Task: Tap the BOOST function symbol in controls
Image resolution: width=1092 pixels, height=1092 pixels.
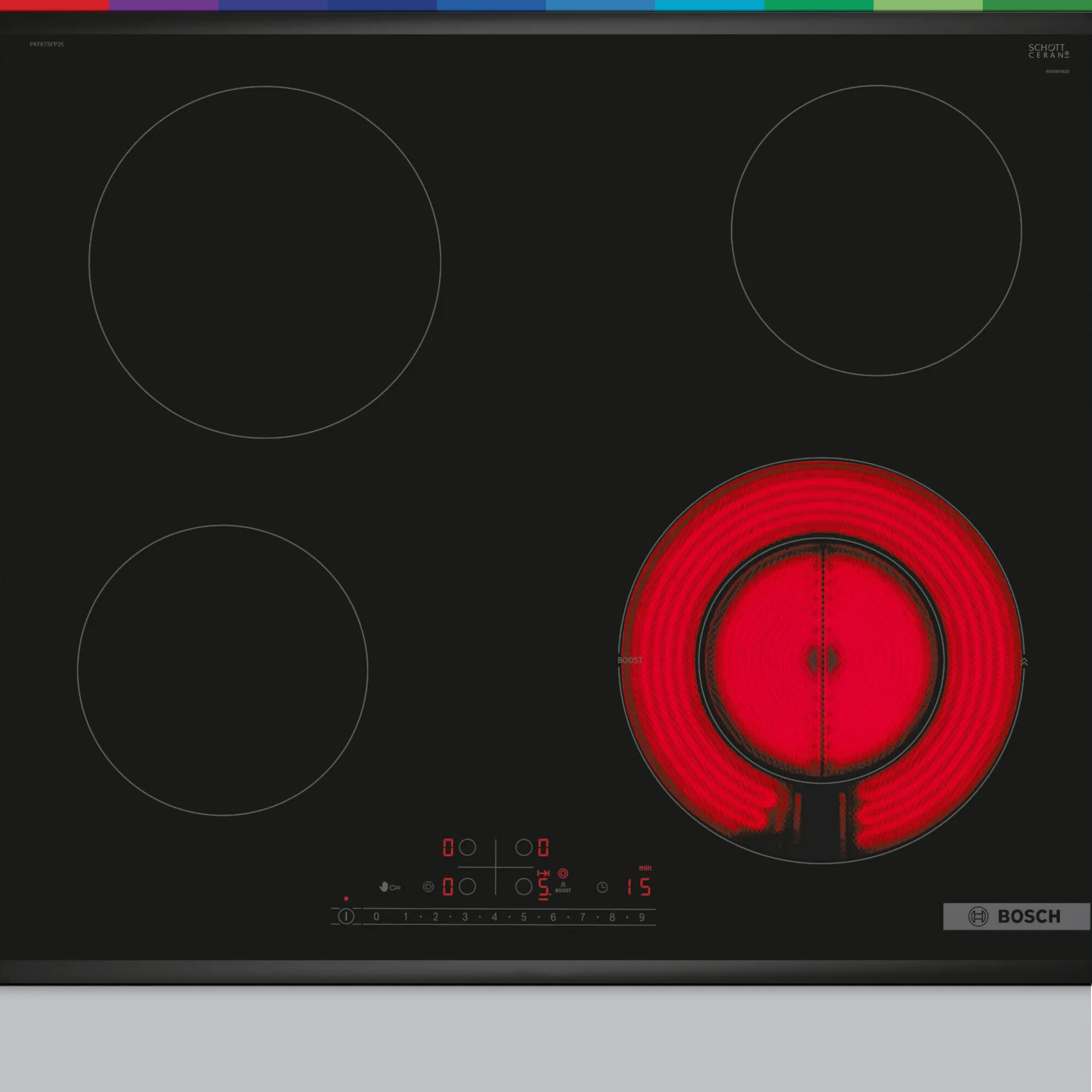Action: coord(563,887)
